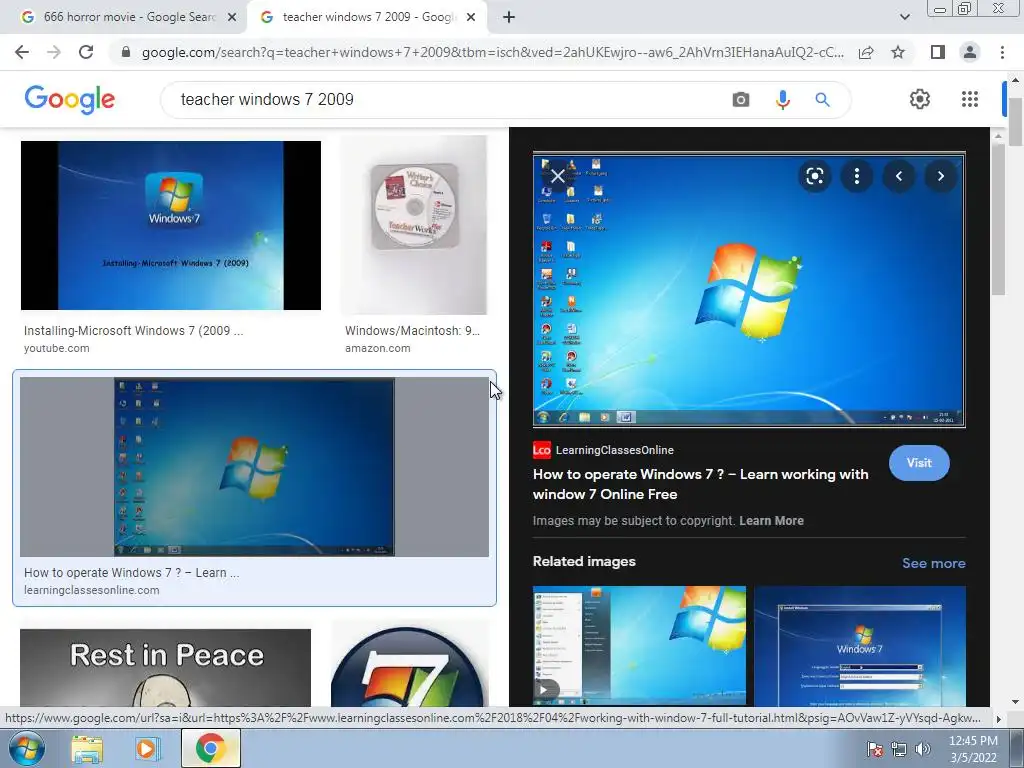Click the preview panel scrollbar thumb
The height and width of the screenshot is (768, 1024).
point(997,219)
